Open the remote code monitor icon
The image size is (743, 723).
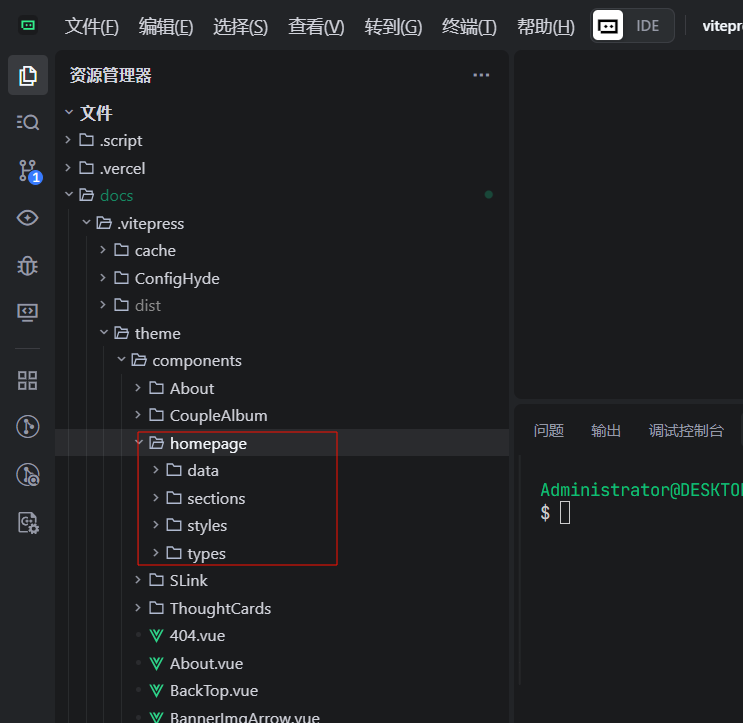pyautogui.click(x=28, y=313)
